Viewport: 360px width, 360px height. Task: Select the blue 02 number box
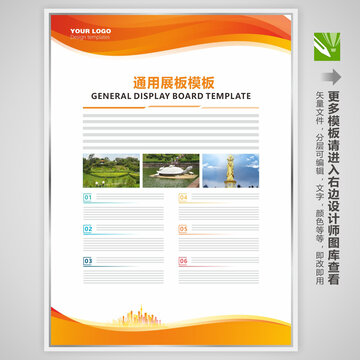[88, 229]
